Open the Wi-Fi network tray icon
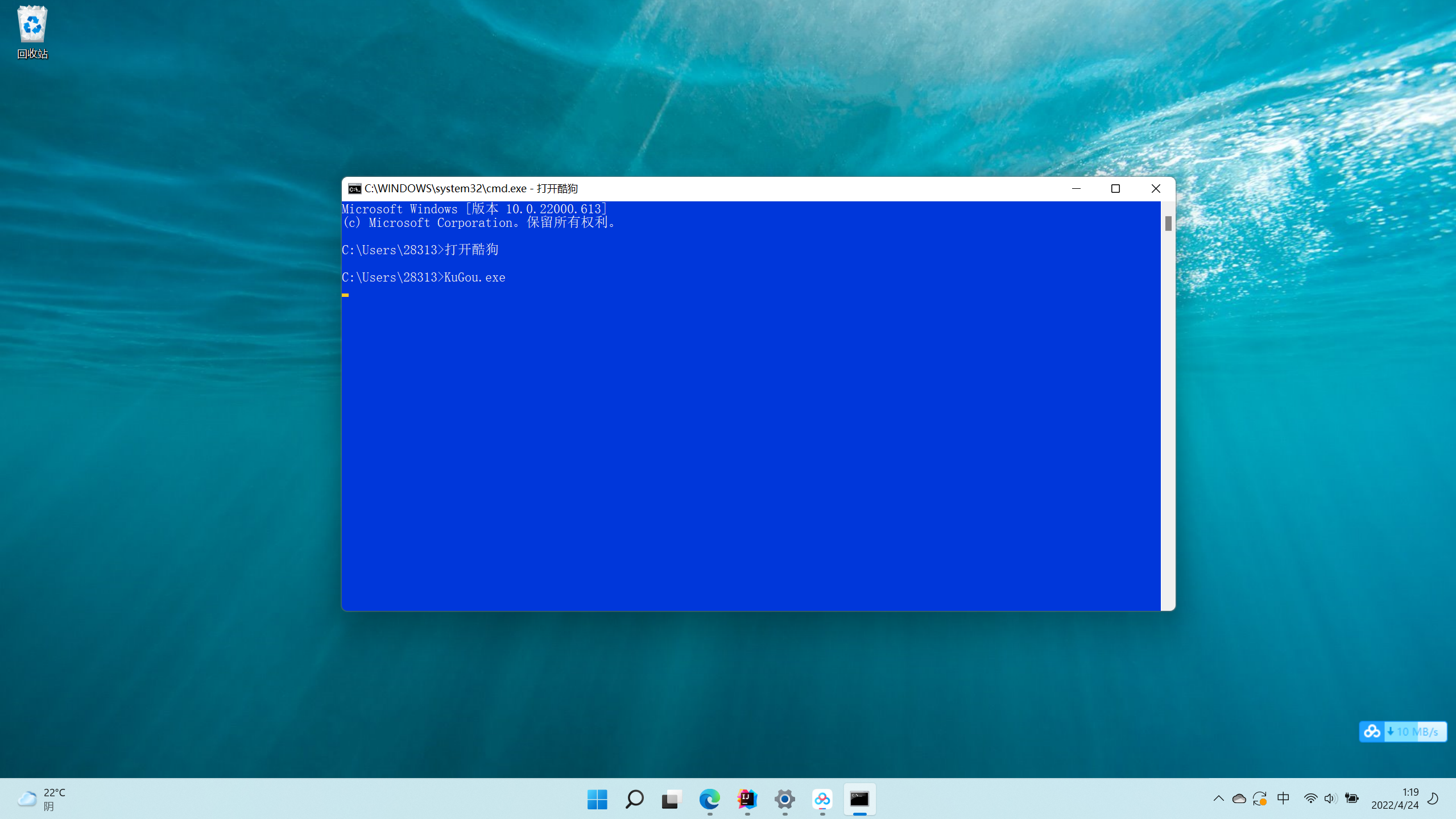The width and height of the screenshot is (1456, 819). pyautogui.click(x=1310, y=799)
